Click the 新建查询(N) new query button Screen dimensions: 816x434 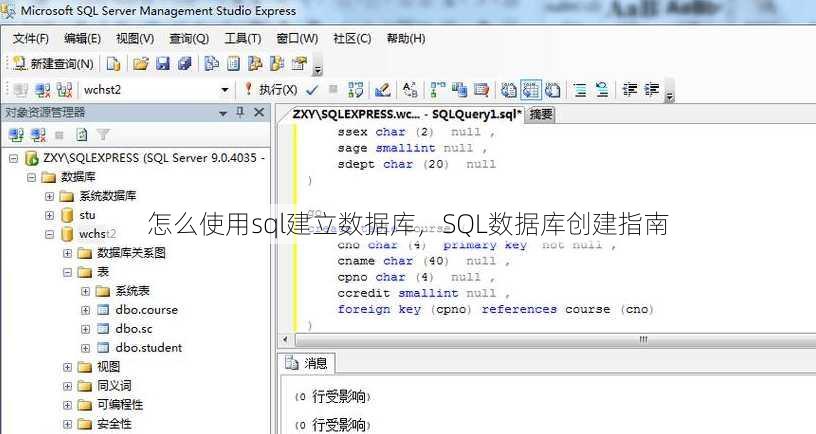(53, 63)
